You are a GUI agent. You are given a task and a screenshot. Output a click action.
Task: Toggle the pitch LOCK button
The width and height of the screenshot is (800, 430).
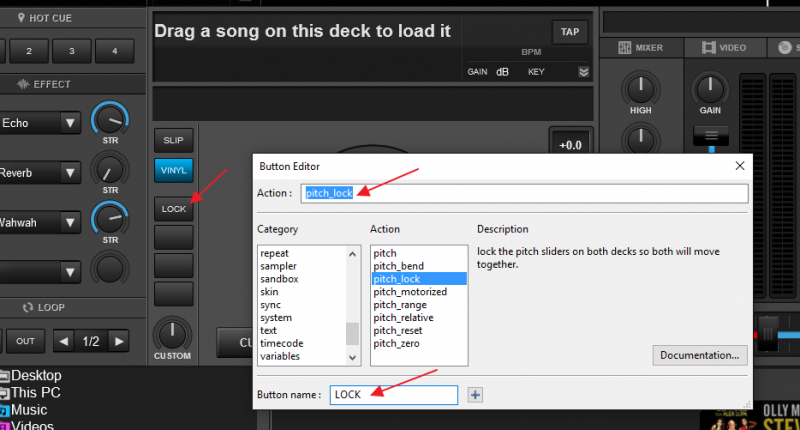pyautogui.click(x=173, y=209)
